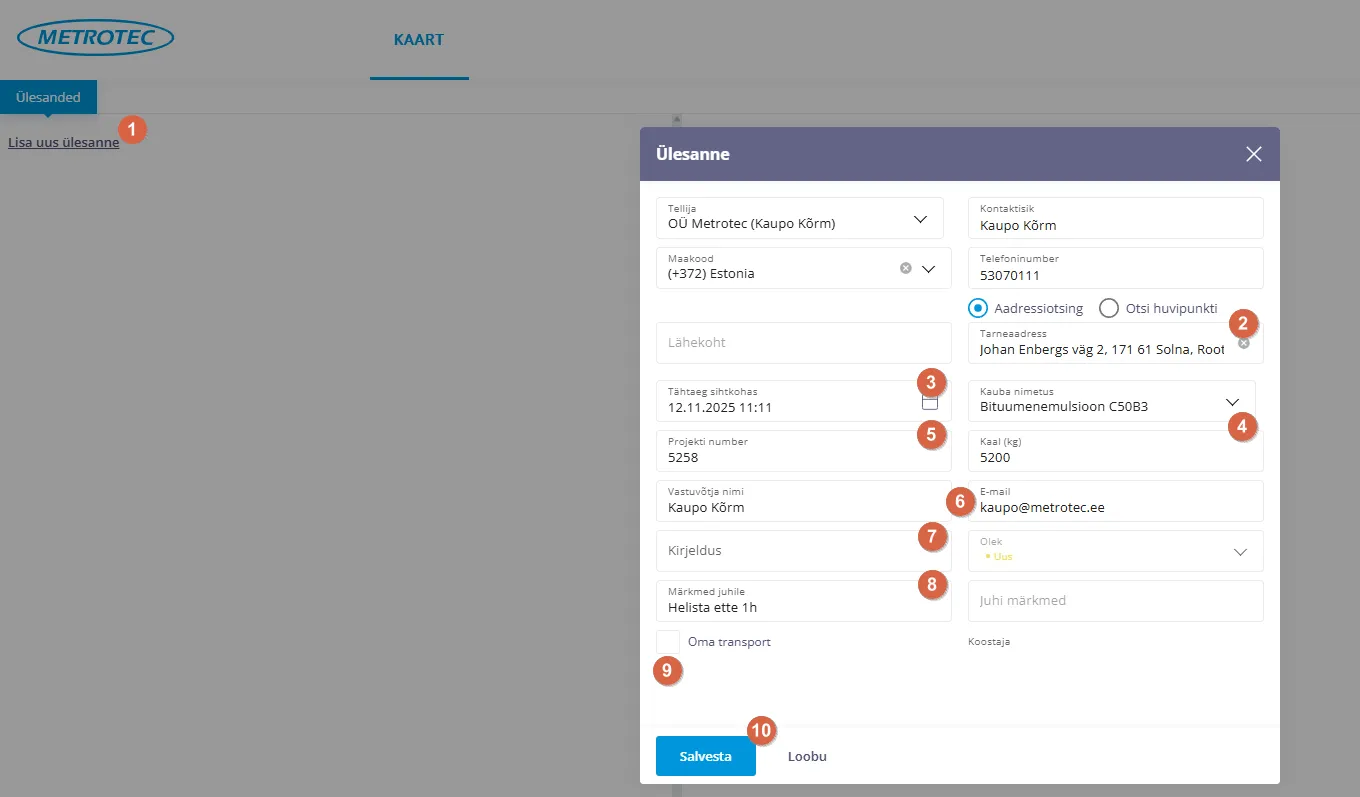Open the Olek status dropdown
The image size is (1360, 797).
point(1240,551)
